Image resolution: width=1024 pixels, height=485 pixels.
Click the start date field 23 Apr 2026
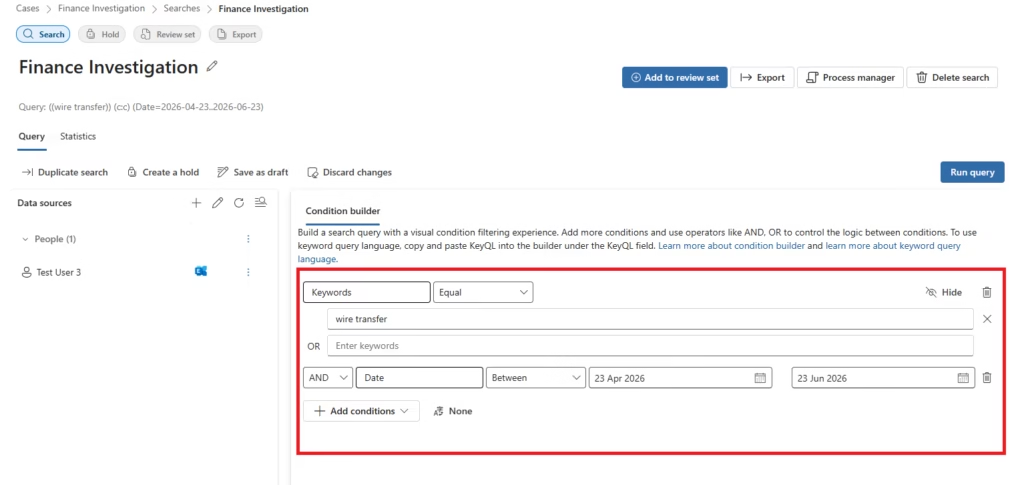click(680, 378)
